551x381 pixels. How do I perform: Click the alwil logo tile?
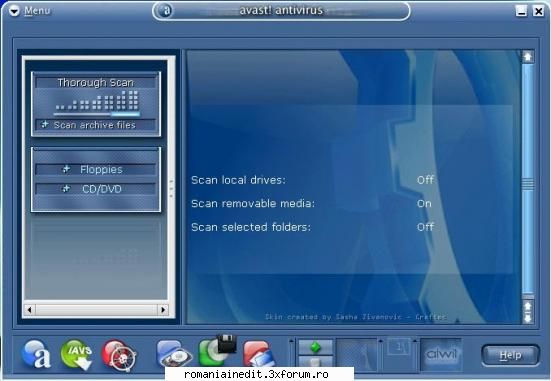click(x=441, y=354)
